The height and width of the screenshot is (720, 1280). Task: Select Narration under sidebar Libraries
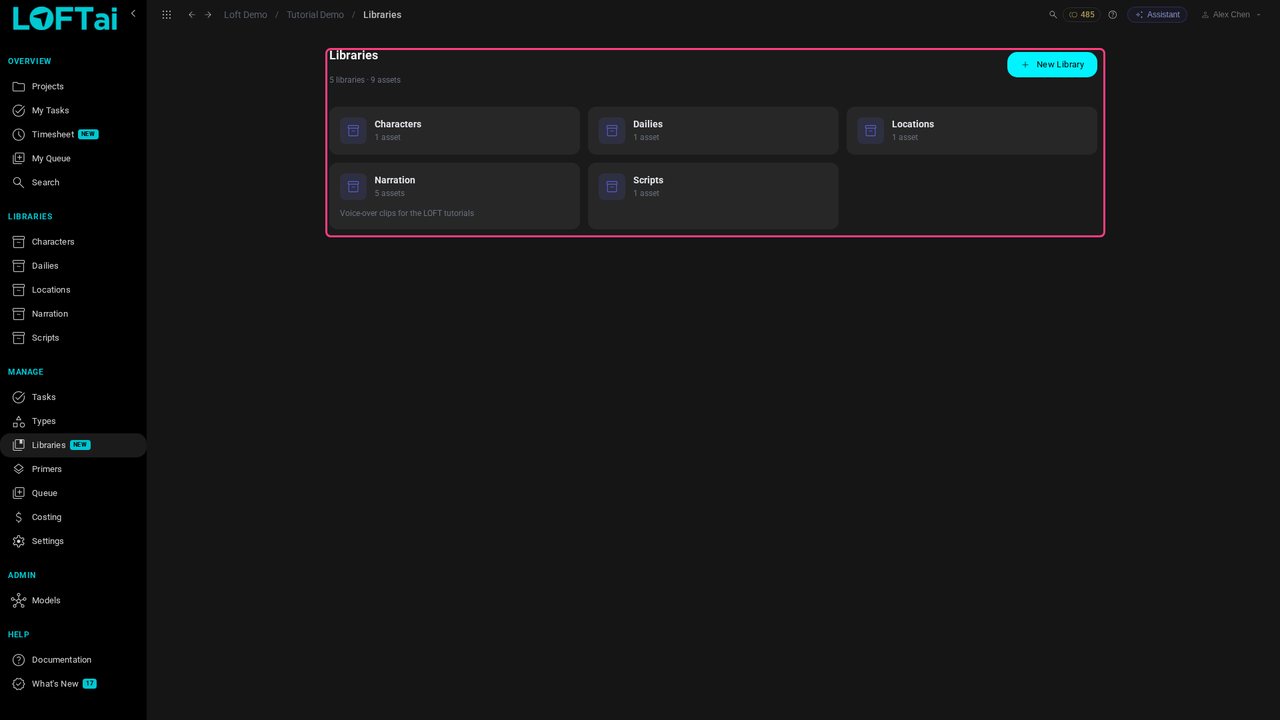coord(73,314)
